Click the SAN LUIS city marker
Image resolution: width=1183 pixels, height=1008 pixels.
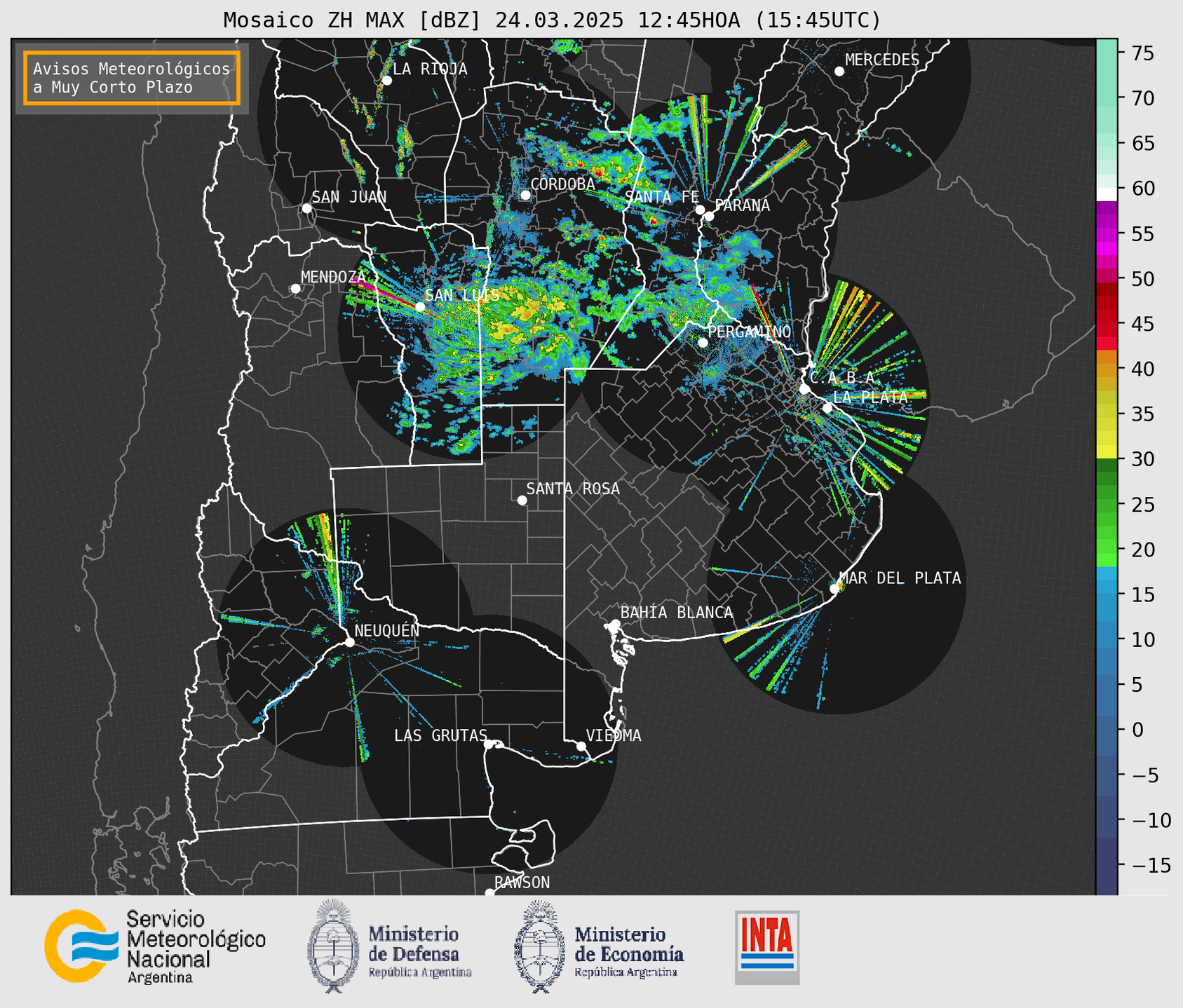coord(420,307)
